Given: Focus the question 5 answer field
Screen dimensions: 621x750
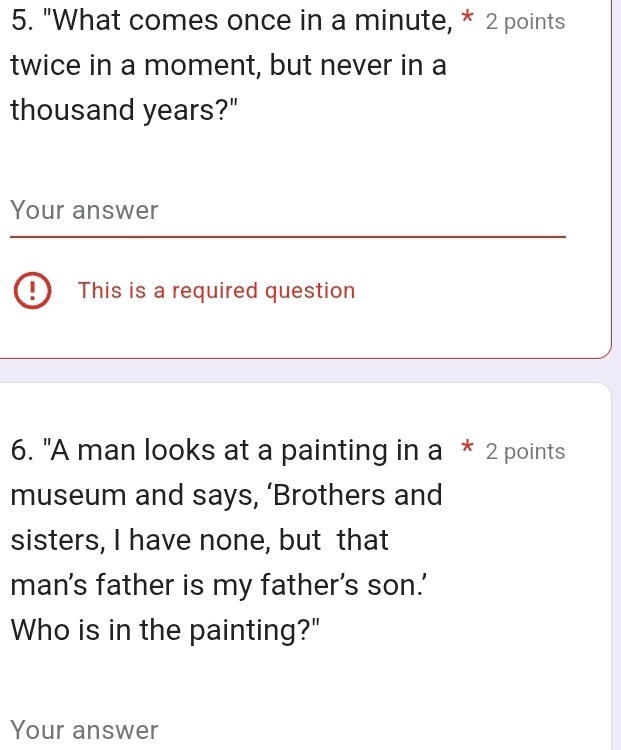Looking at the screenshot, I should [287, 212].
